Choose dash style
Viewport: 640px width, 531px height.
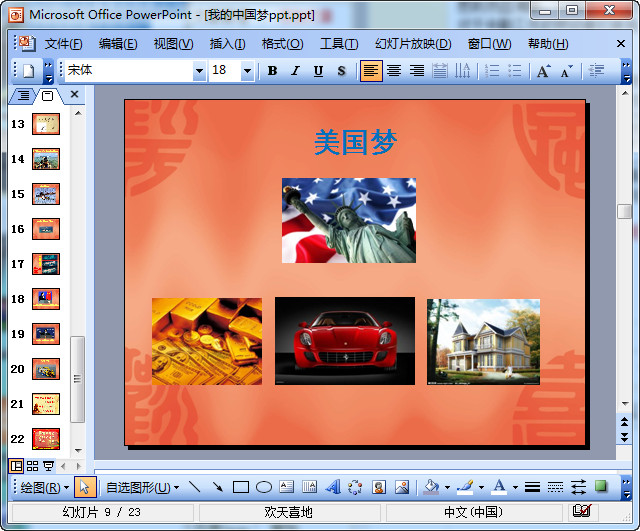pyautogui.click(x=555, y=487)
